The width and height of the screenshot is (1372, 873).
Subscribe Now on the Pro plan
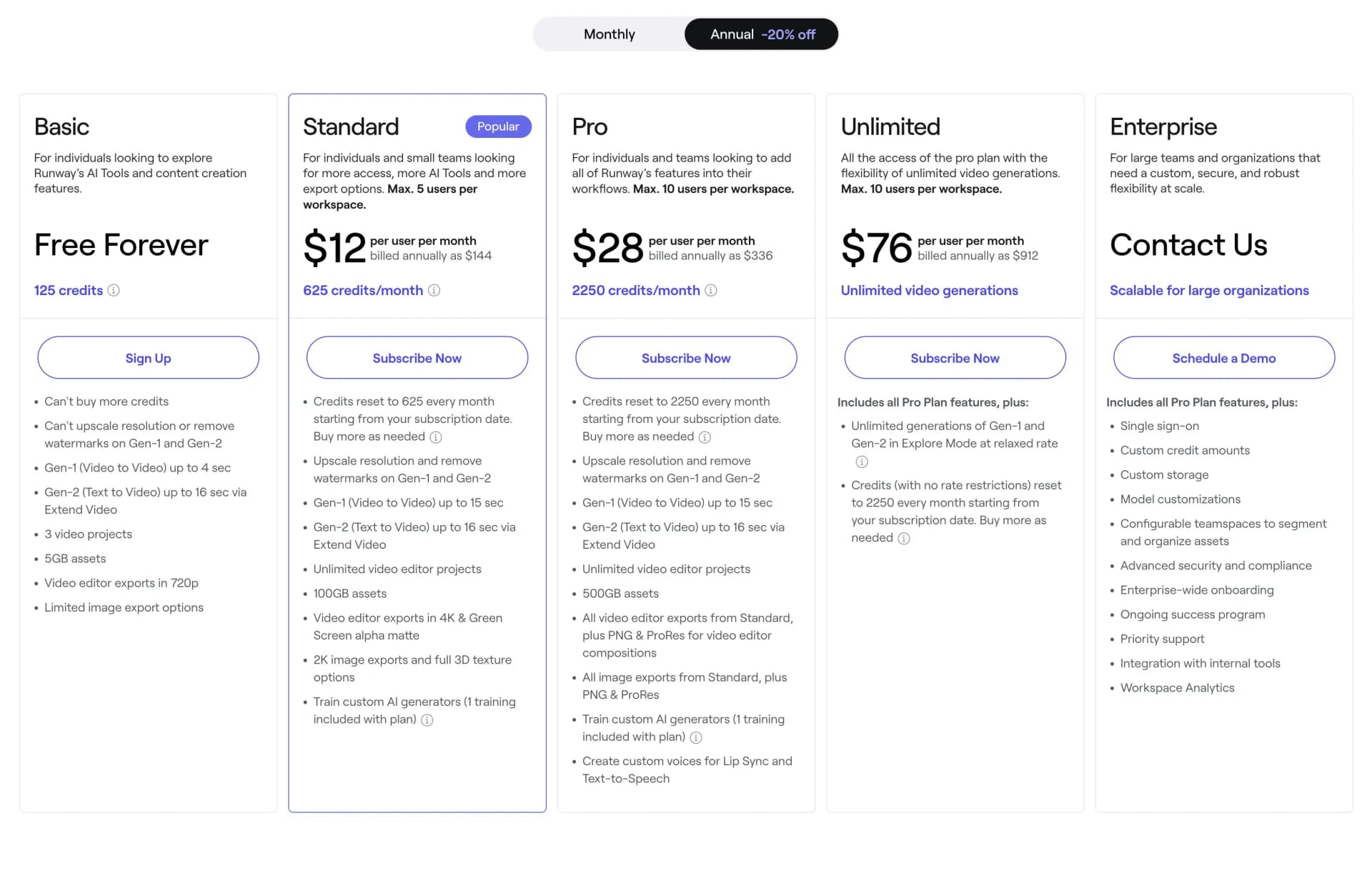click(x=685, y=357)
